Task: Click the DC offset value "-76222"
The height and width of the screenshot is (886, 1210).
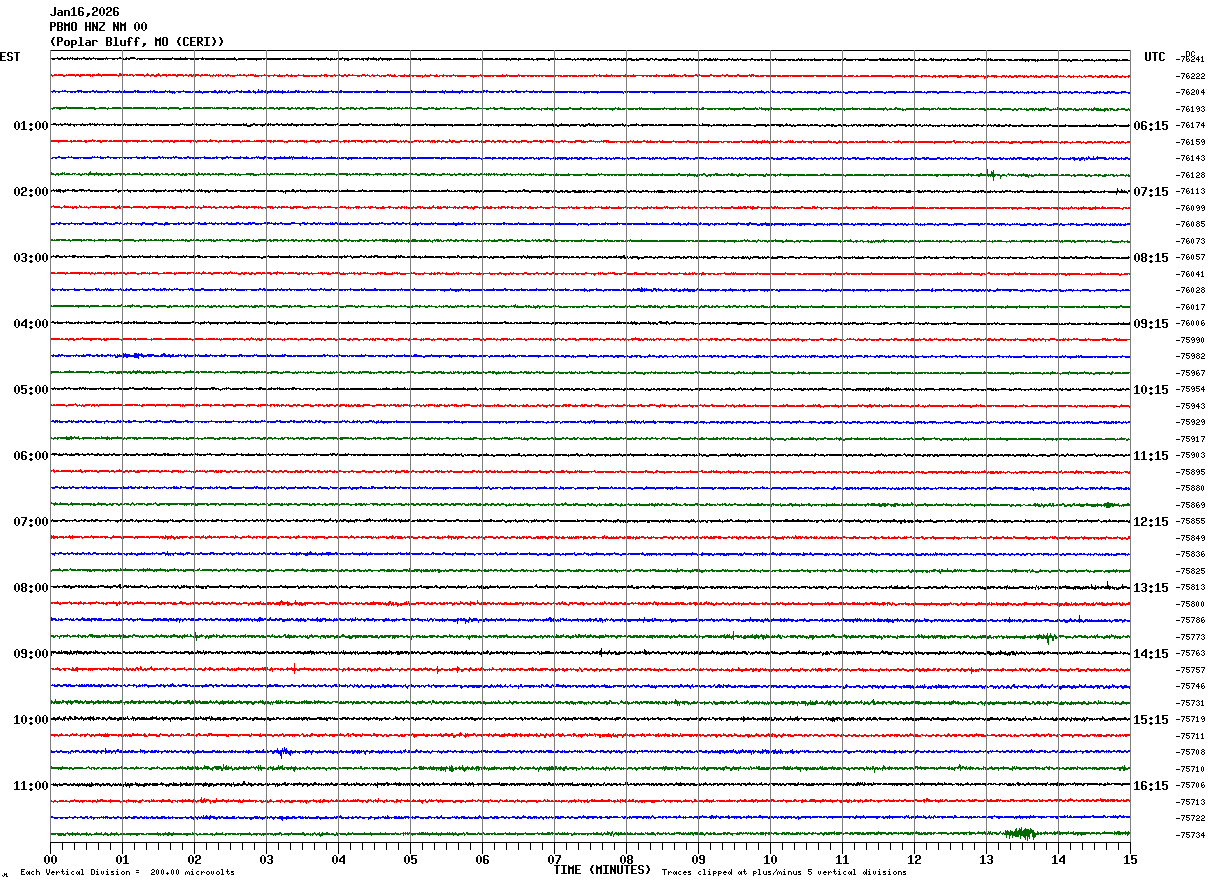Action: pos(1190,76)
